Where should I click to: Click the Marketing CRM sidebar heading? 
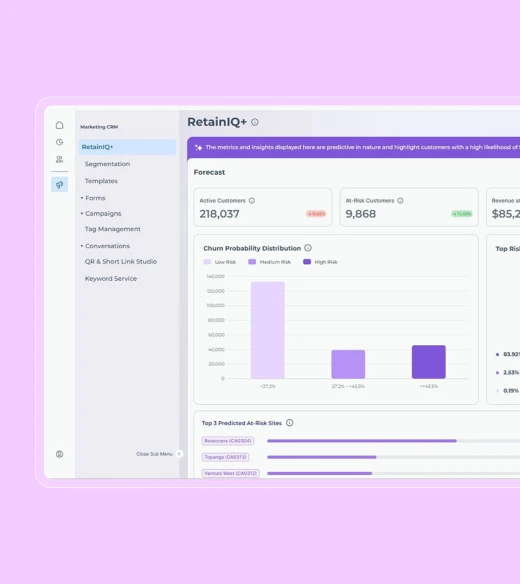pos(99,127)
